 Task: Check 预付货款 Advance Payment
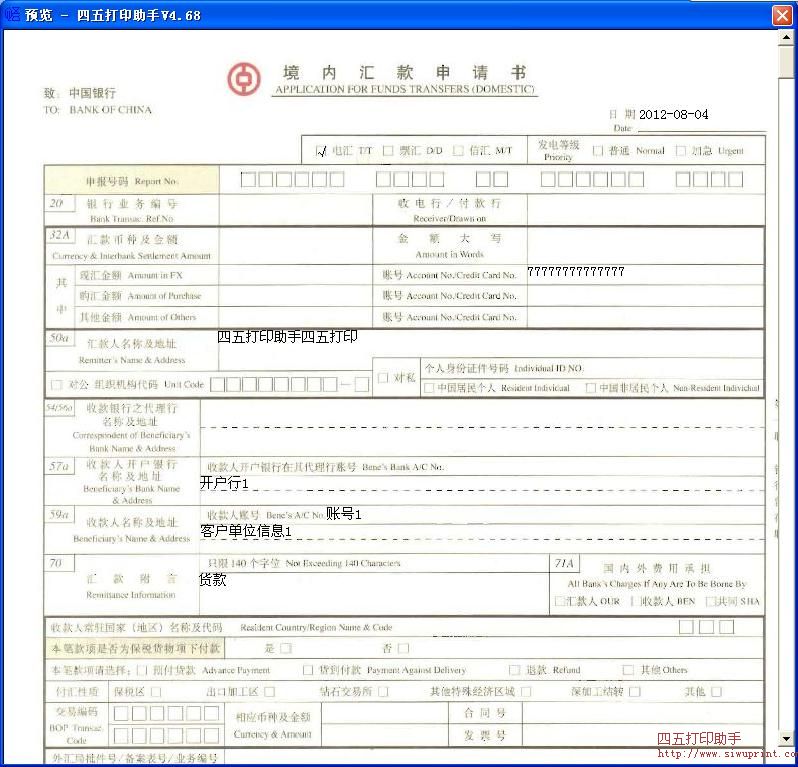[x=142, y=670]
